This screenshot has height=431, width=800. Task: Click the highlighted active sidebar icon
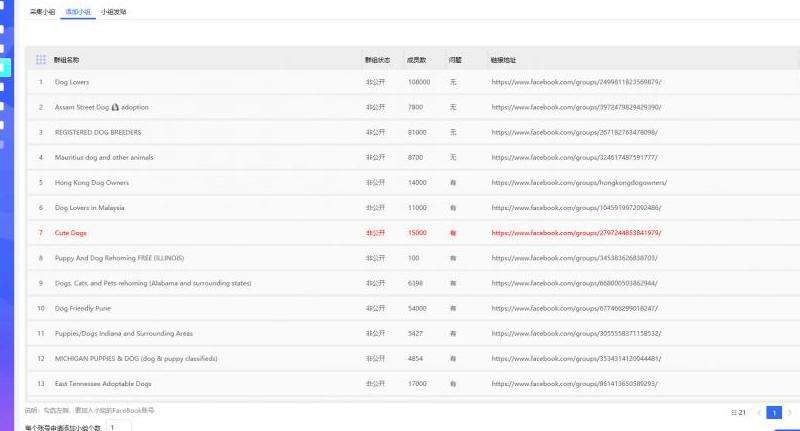[x=4, y=67]
